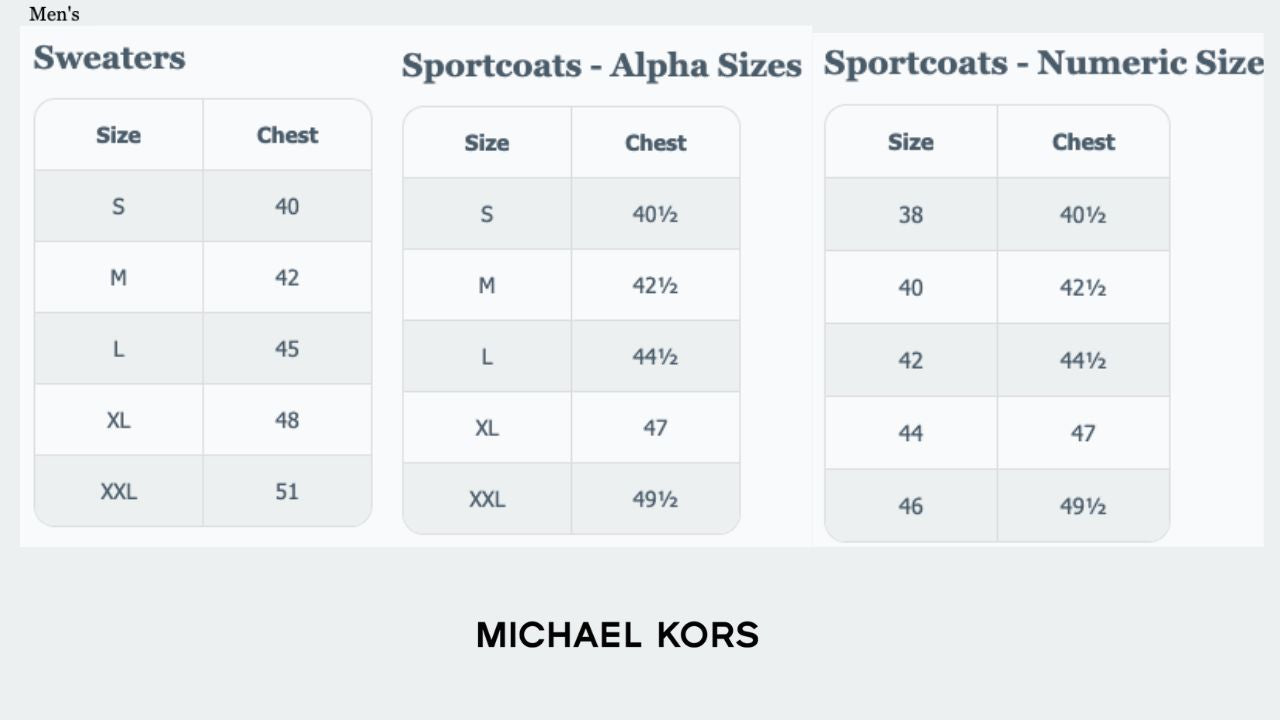Click the XL chest value in Alpha Sizes

(x=655, y=428)
